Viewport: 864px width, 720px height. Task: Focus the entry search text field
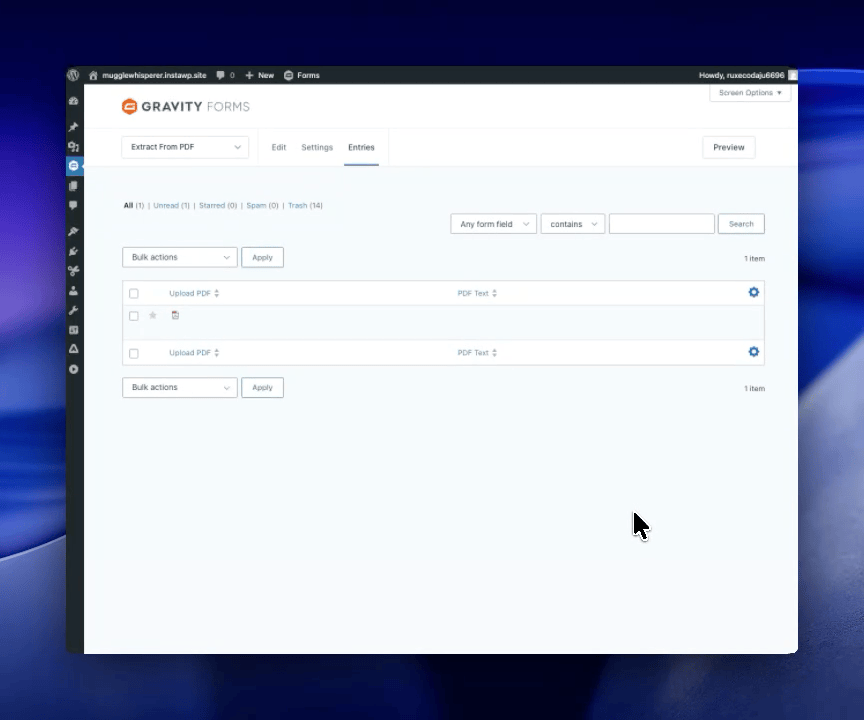(661, 224)
